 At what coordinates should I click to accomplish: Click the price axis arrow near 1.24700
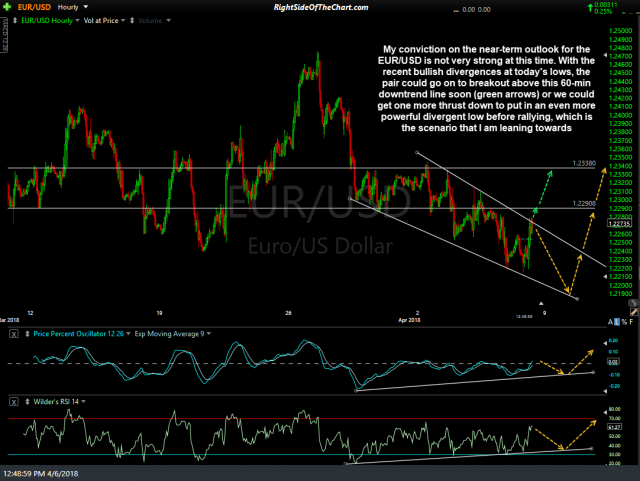[605, 54]
